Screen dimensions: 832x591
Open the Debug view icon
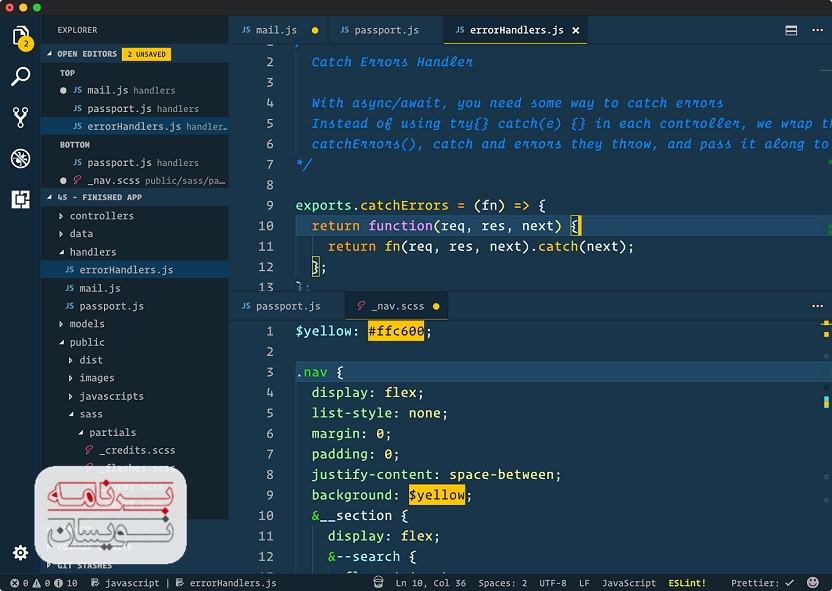(x=20, y=158)
